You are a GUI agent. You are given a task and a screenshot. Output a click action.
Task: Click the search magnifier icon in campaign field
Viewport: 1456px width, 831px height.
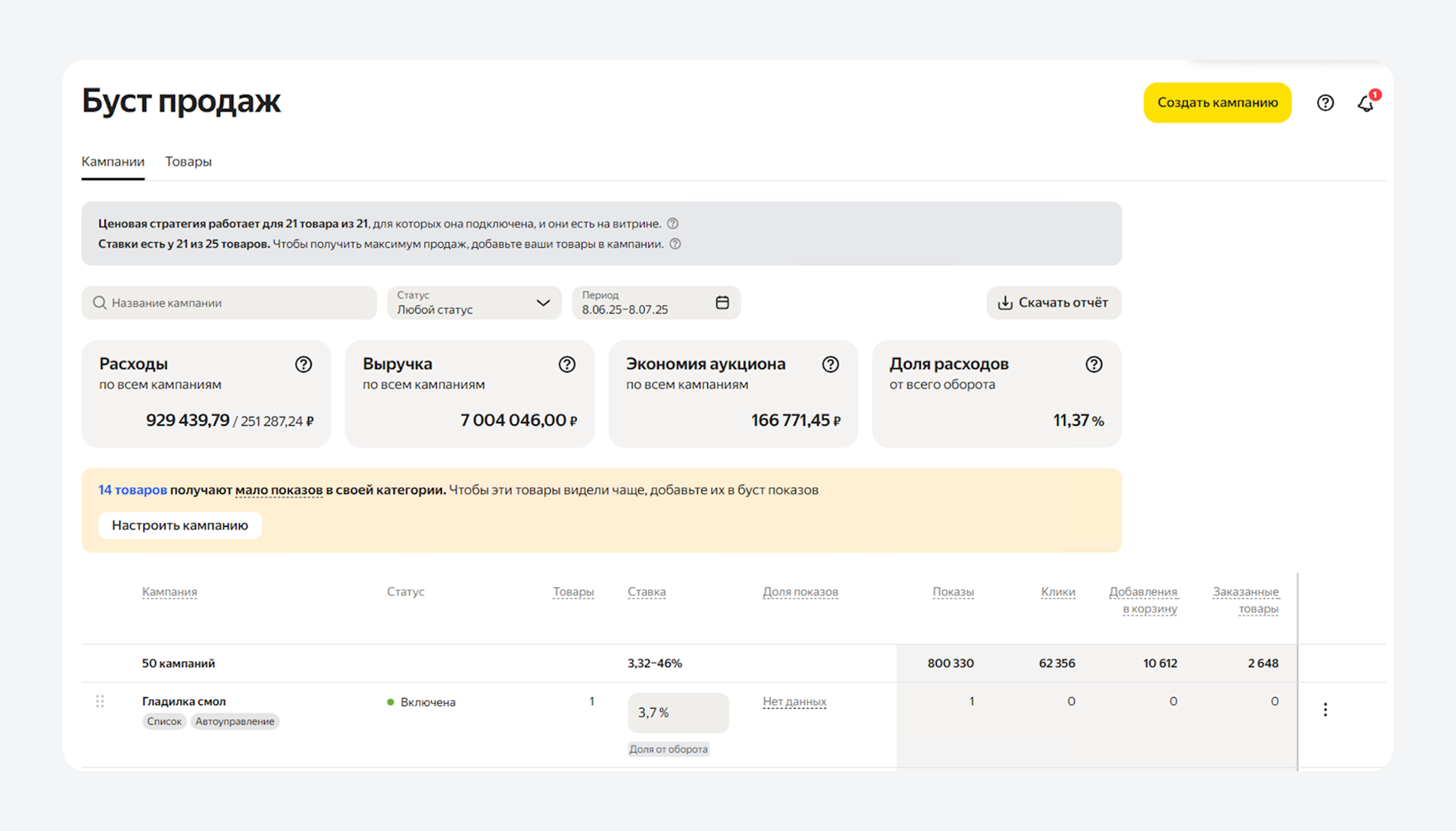[100, 303]
